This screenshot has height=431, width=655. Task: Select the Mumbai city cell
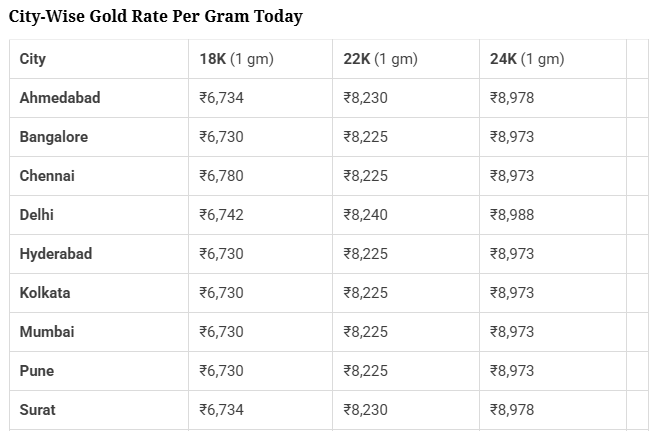pyautogui.click(x=47, y=332)
